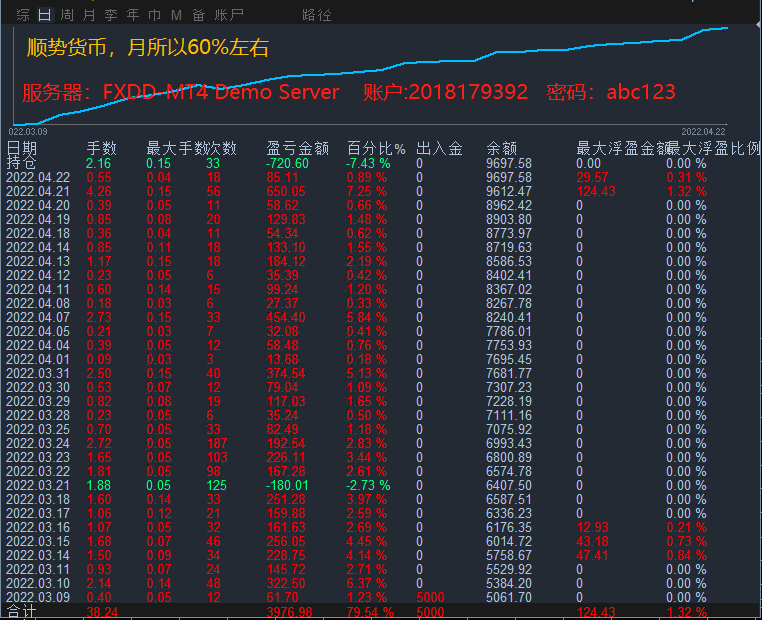Open the 账户 account tab

tap(229, 15)
